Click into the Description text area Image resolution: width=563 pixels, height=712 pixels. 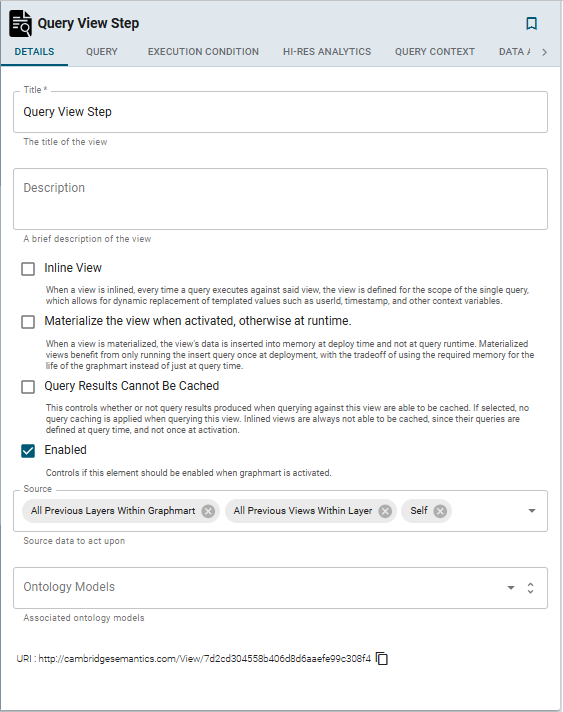280,199
